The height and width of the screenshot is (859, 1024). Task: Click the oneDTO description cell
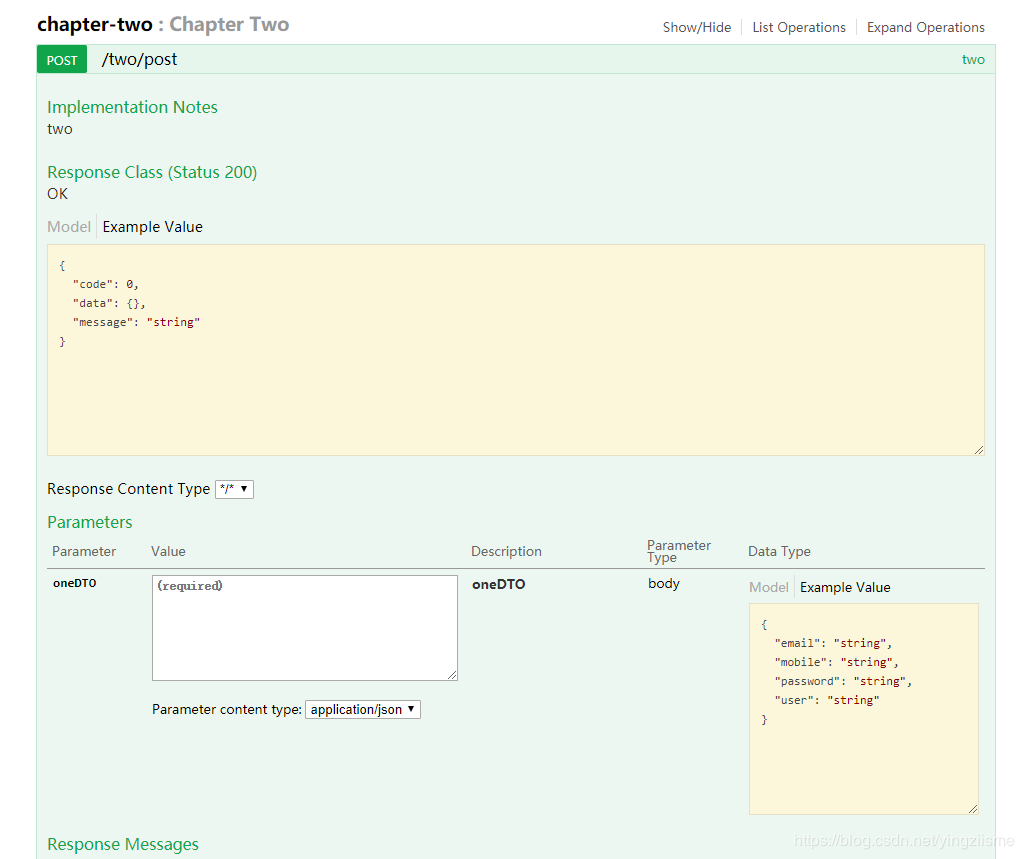(498, 584)
